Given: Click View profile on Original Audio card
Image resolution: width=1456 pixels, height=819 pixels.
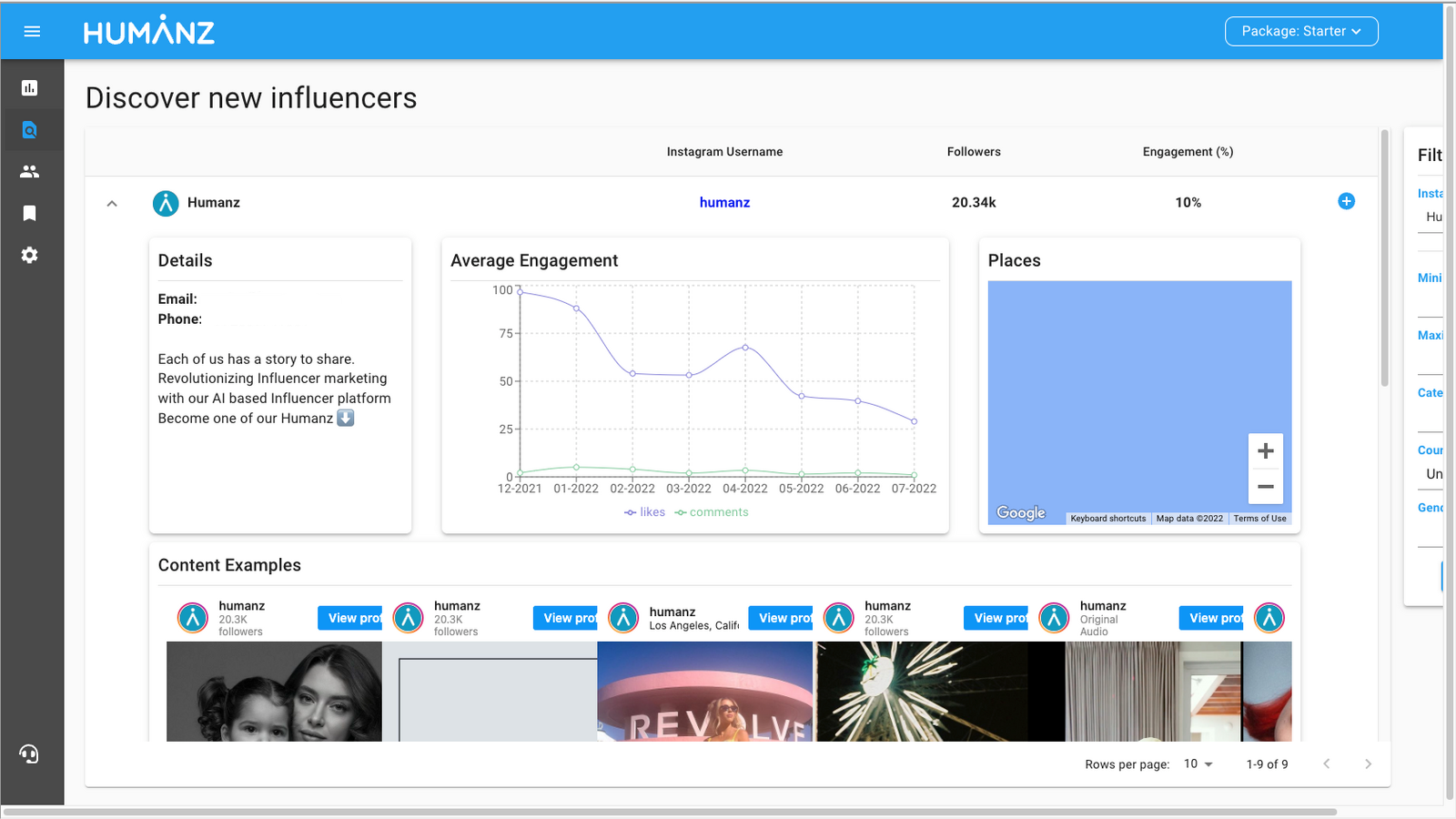Looking at the screenshot, I should pyautogui.click(x=1211, y=618).
